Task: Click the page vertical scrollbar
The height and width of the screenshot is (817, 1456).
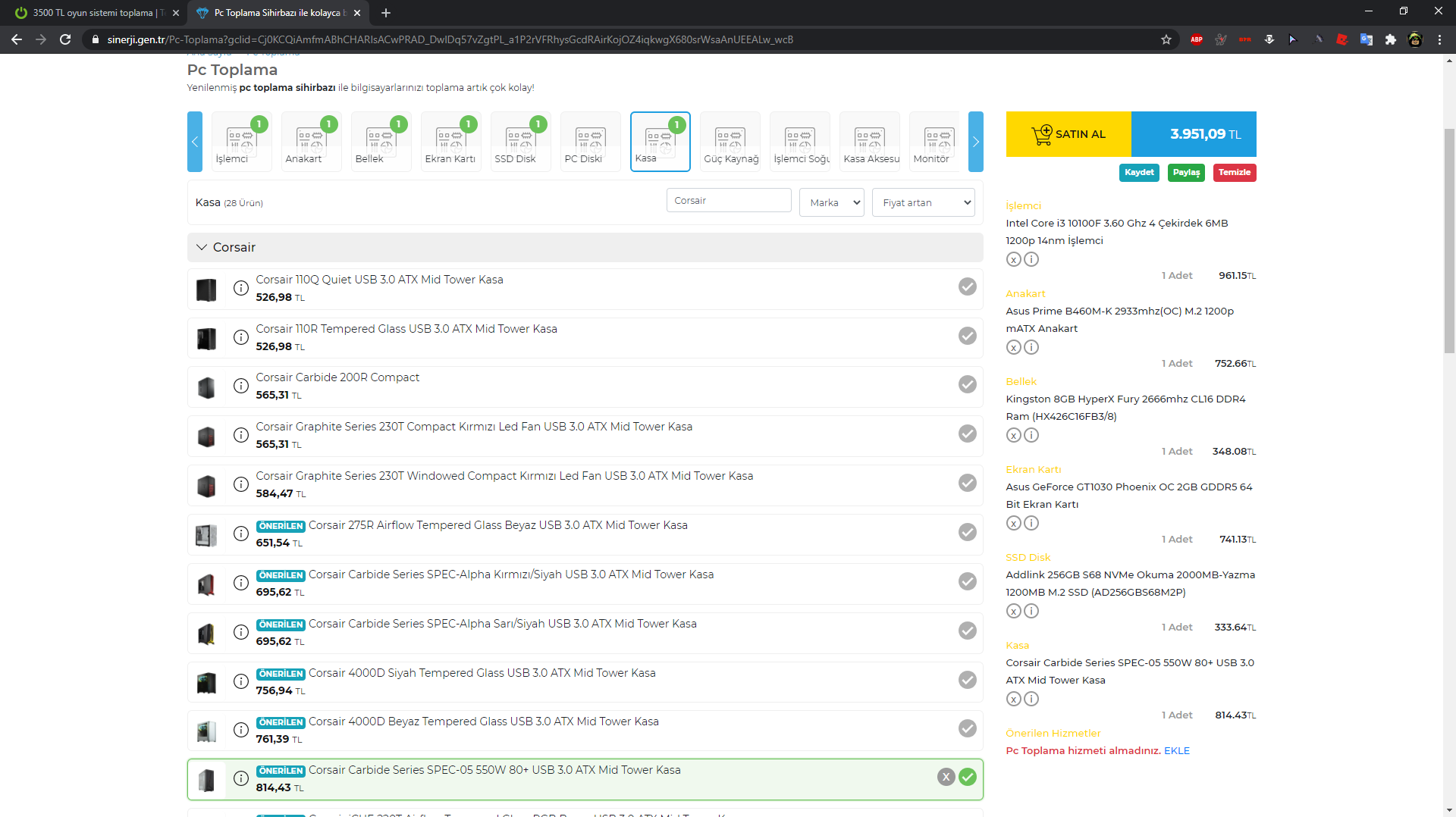Action: (1449, 241)
